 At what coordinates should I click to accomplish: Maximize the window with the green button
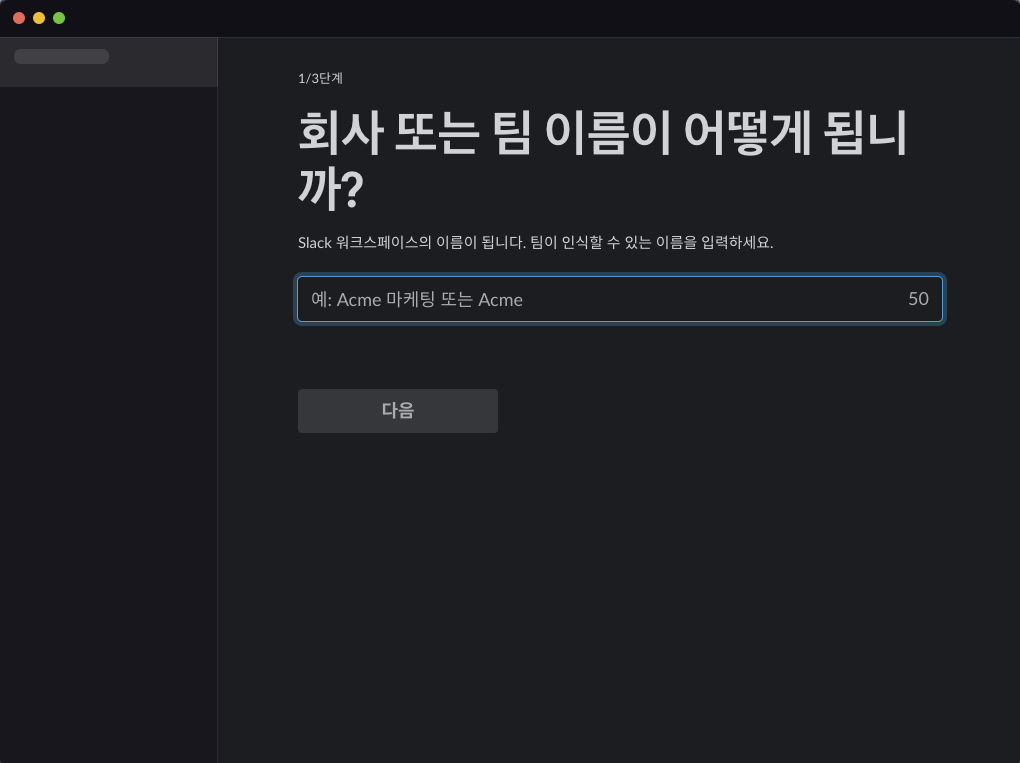click(59, 18)
